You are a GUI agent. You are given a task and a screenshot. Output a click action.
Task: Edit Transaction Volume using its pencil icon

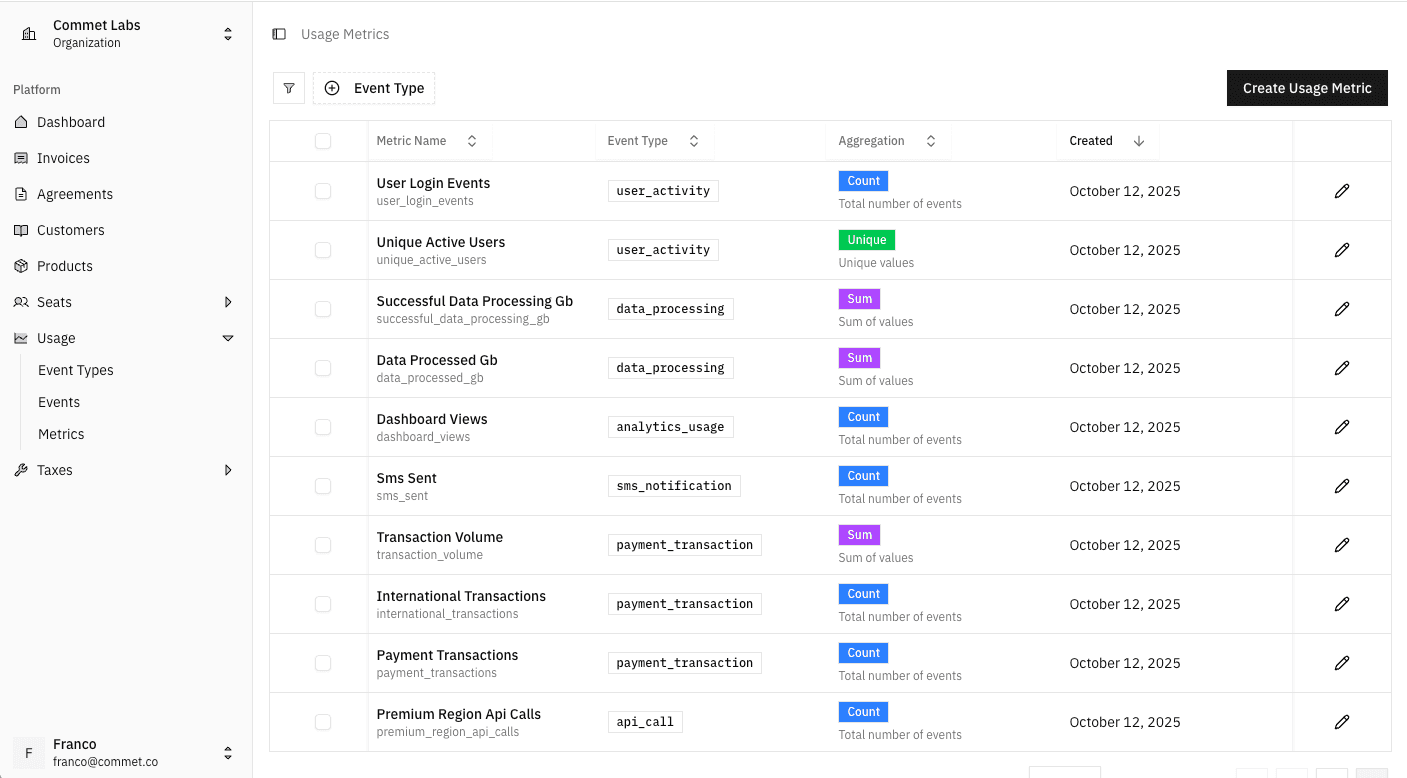(x=1342, y=544)
